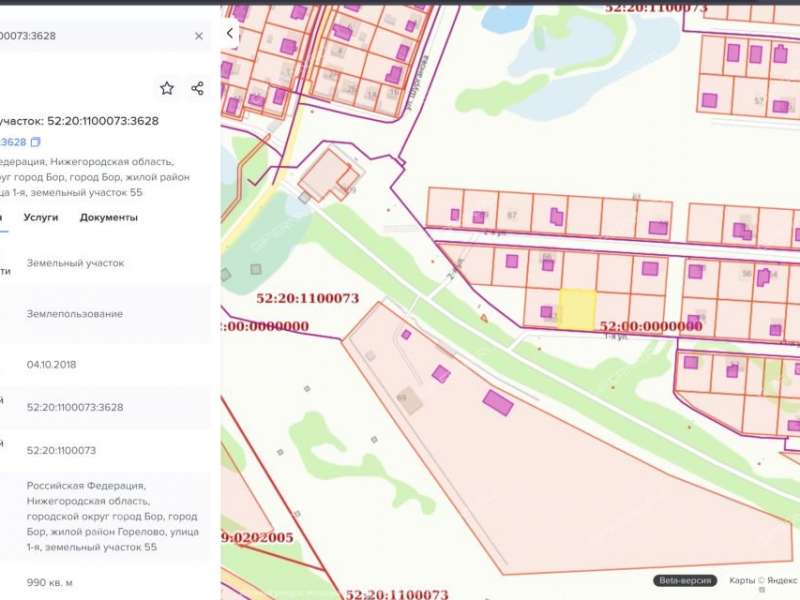Add parcel to favorites with star icon

(167, 88)
